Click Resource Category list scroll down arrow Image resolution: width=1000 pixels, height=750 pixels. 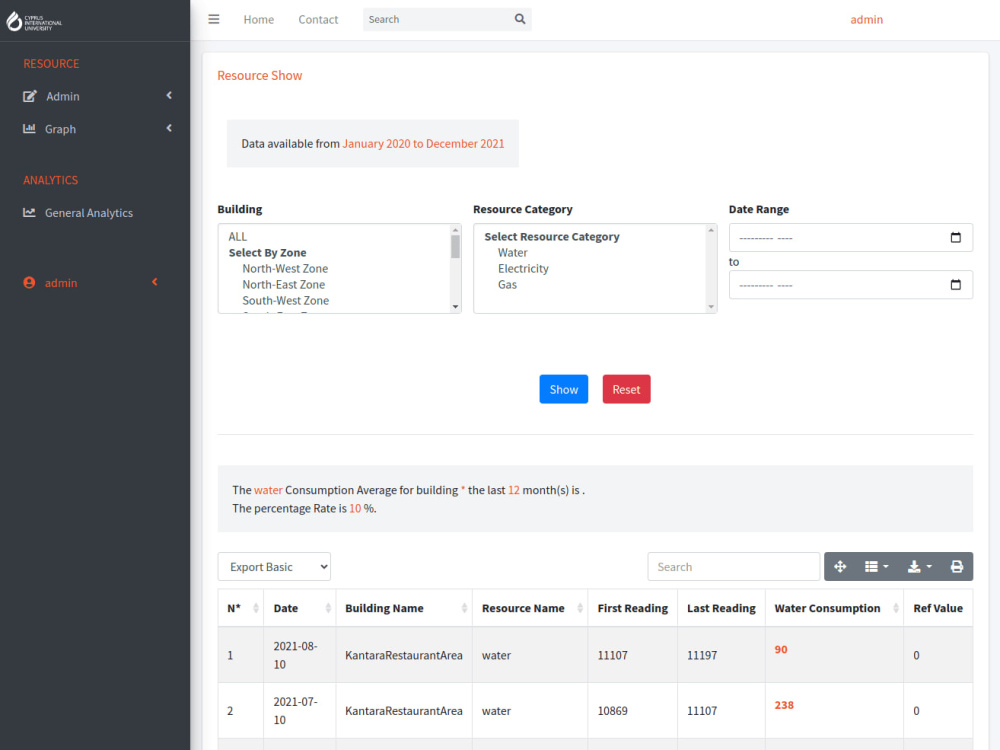pyautogui.click(x=711, y=307)
